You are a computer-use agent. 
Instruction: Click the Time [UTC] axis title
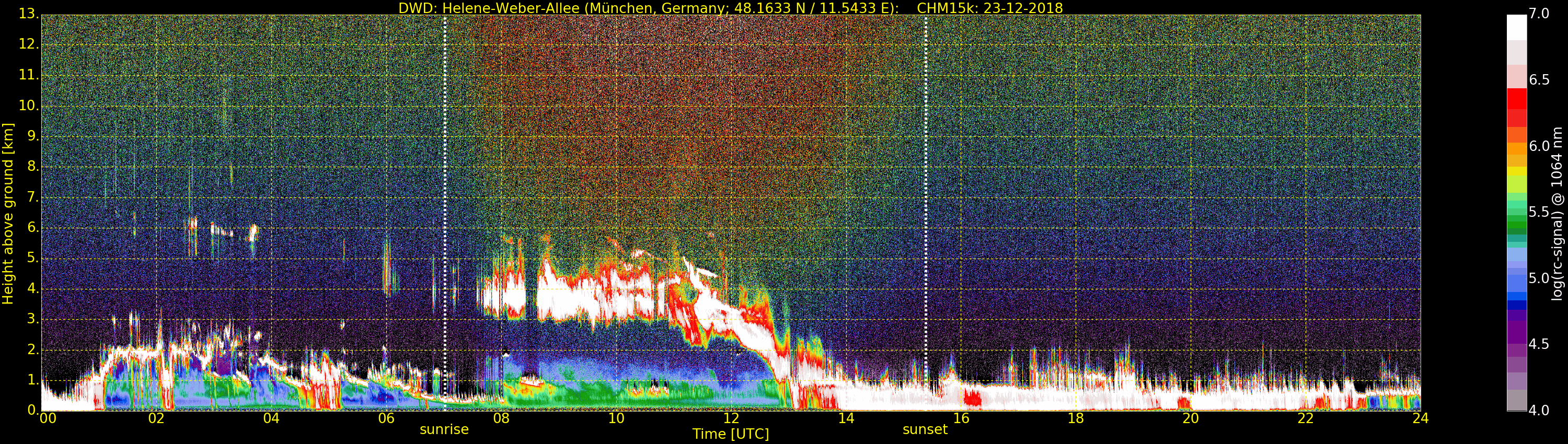731,434
